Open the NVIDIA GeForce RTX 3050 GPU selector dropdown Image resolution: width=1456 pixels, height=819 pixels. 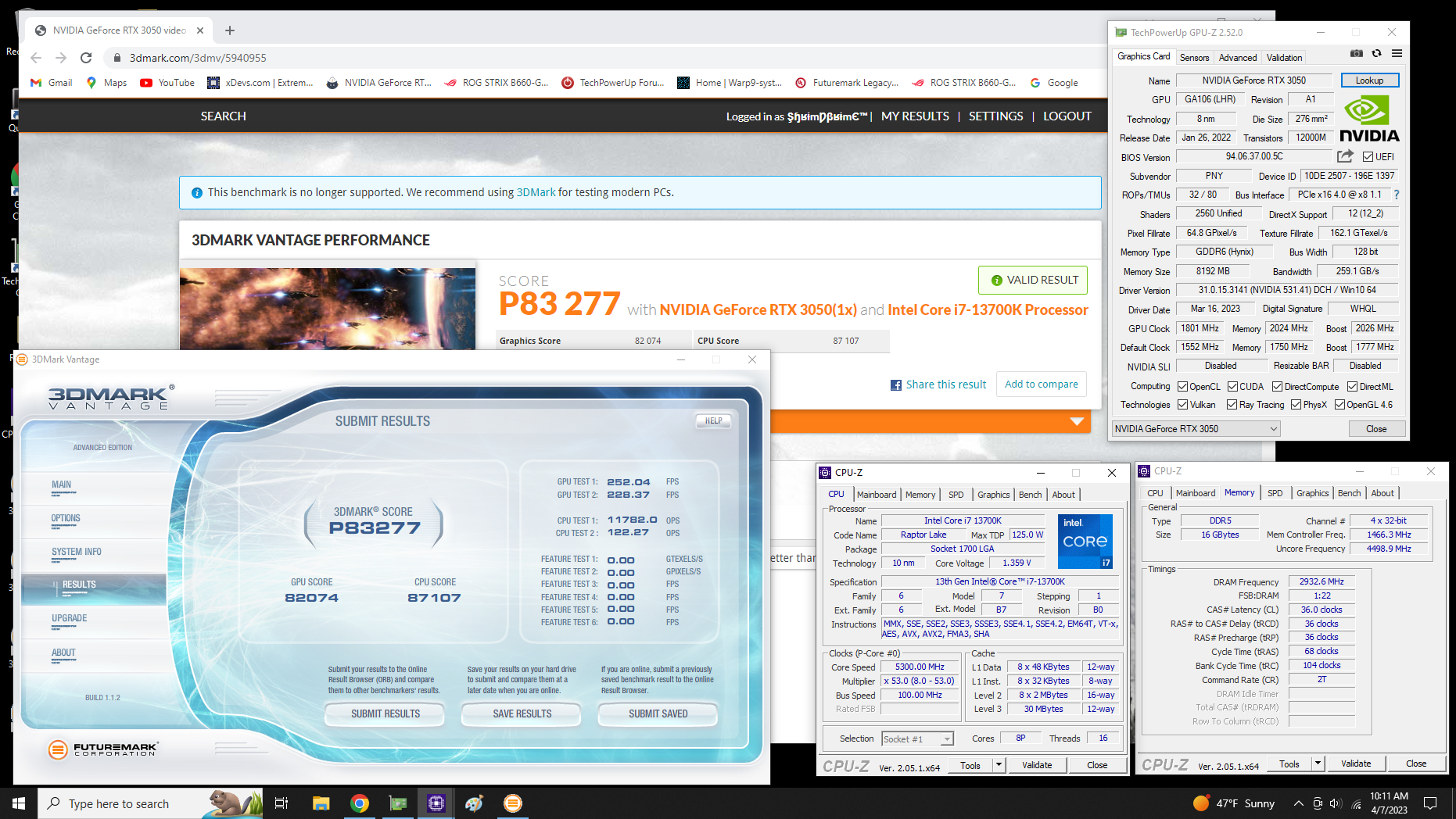(1196, 429)
